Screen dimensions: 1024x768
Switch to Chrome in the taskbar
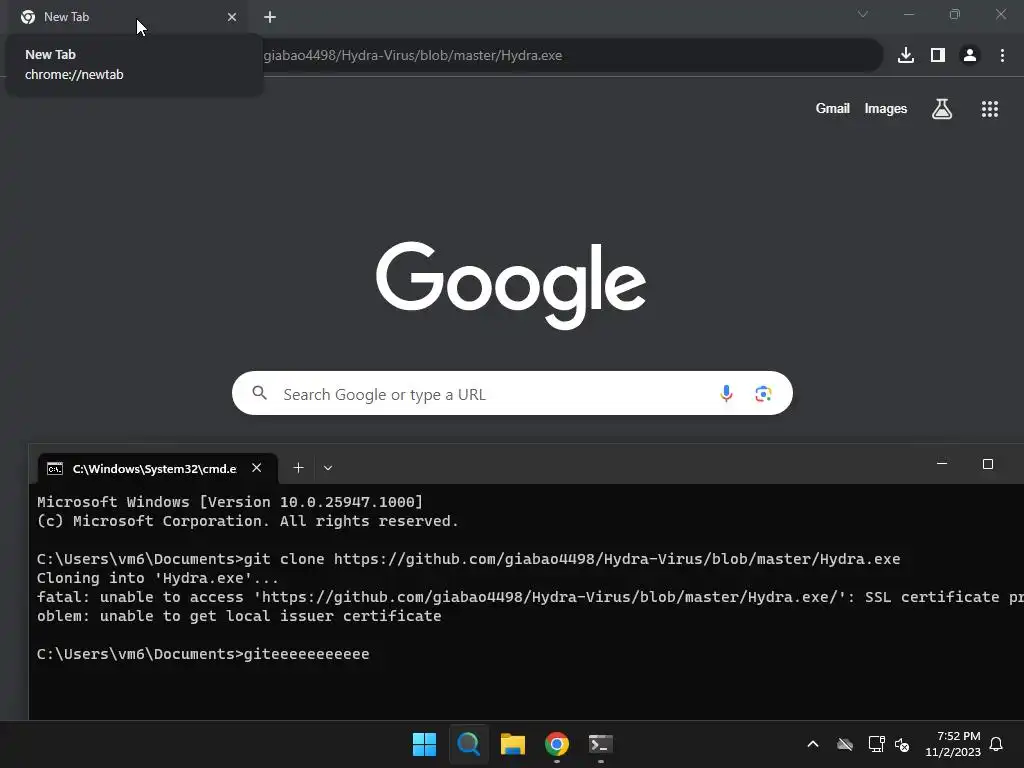tap(557, 744)
